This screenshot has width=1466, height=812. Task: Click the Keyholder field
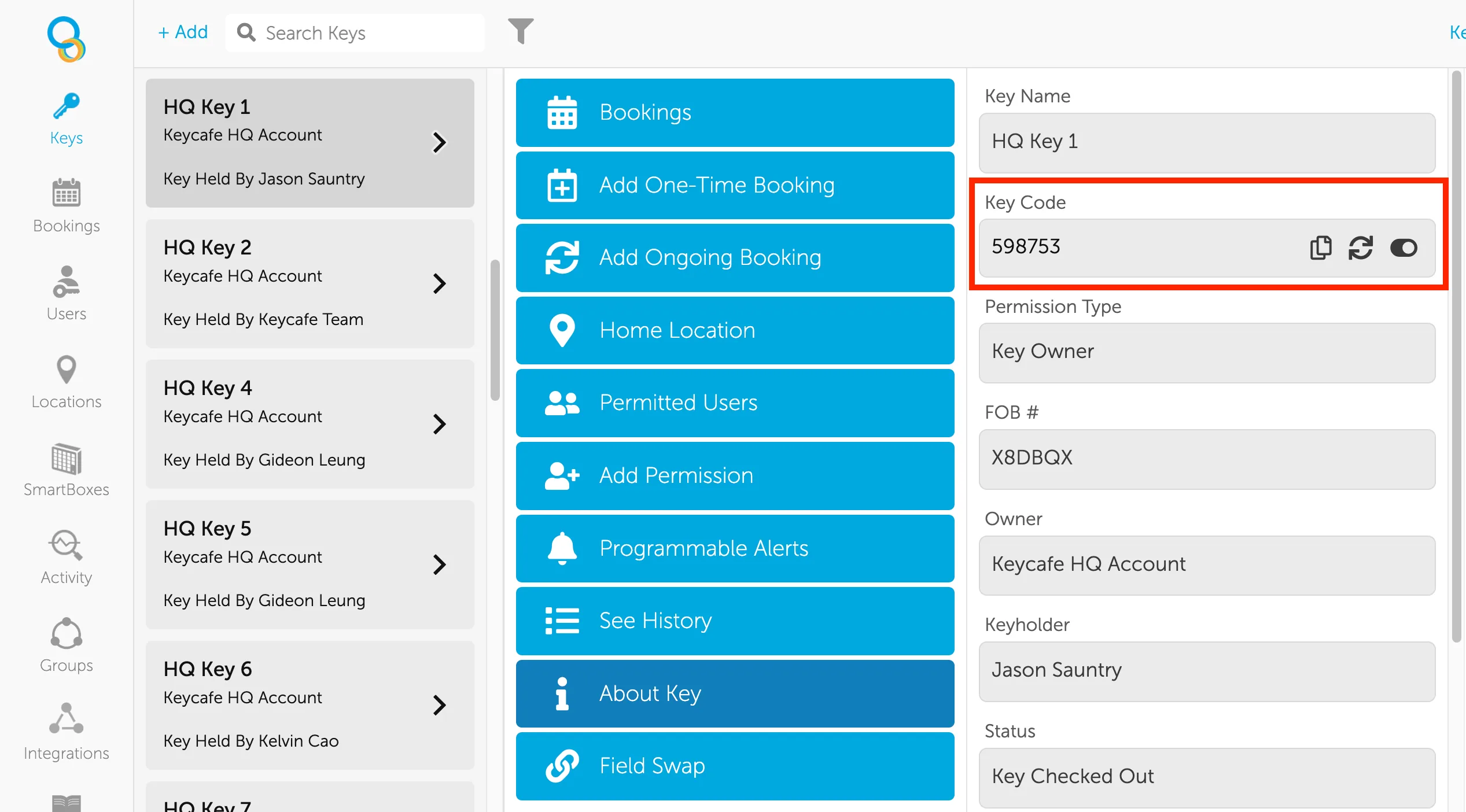[1207, 671]
